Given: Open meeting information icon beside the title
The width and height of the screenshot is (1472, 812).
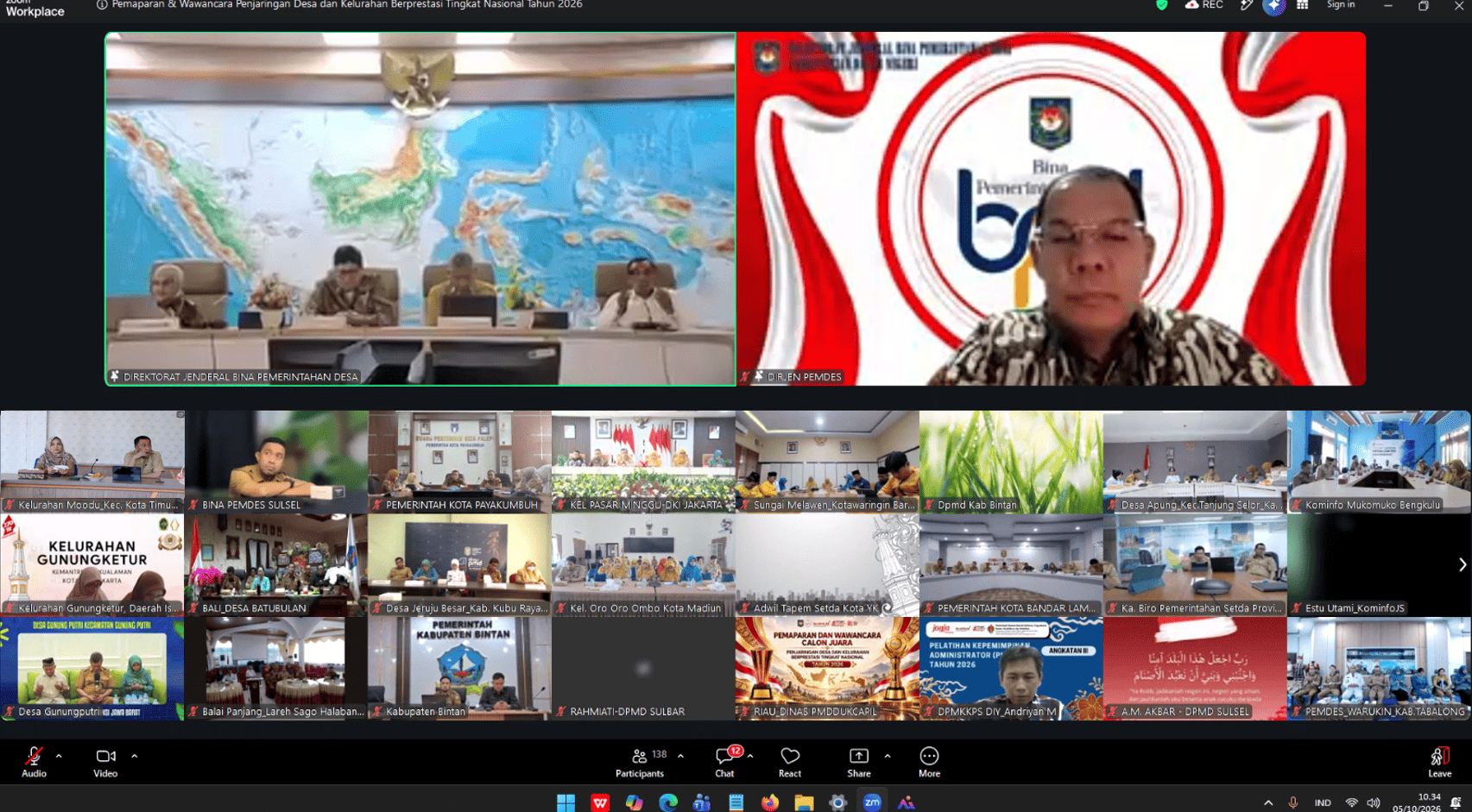Looking at the screenshot, I should pos(102,5).
